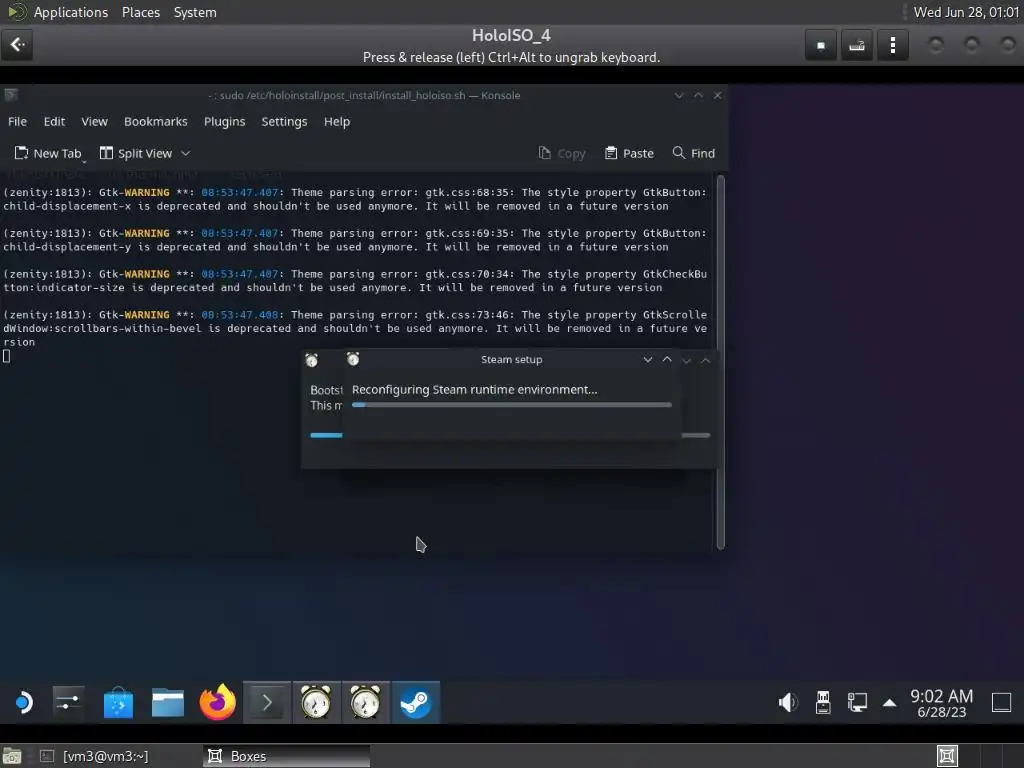Click the host clock Wed Jun 28

966,12
